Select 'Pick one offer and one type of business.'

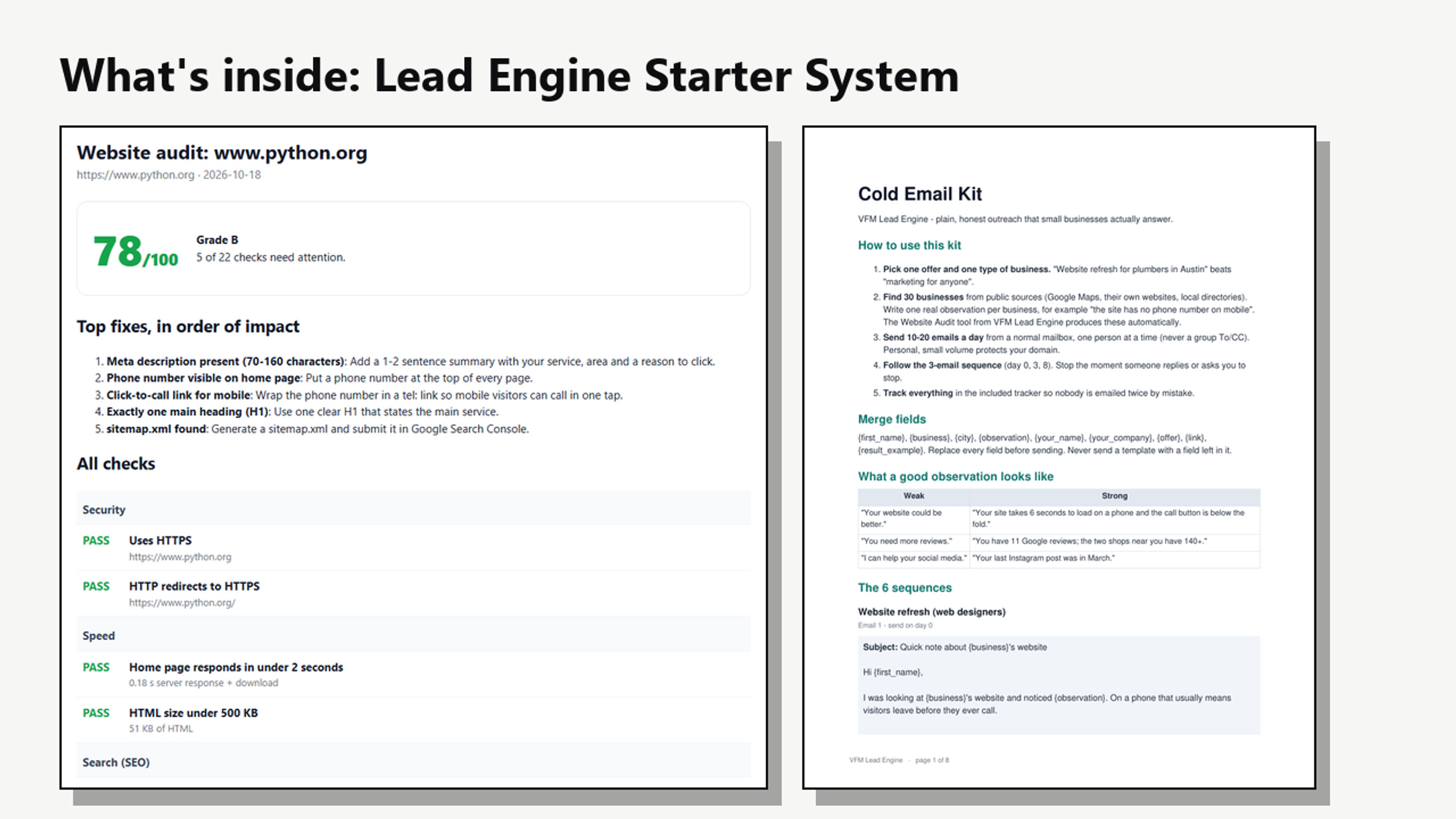966,269
